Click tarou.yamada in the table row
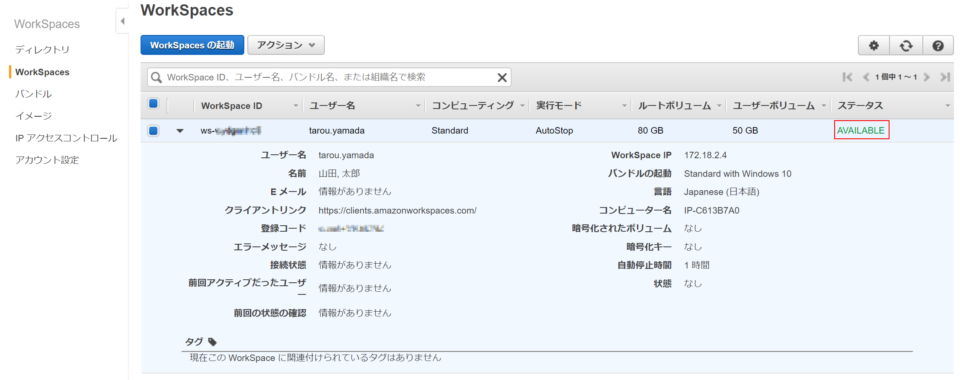960x380 pixels. coord(337,130)
